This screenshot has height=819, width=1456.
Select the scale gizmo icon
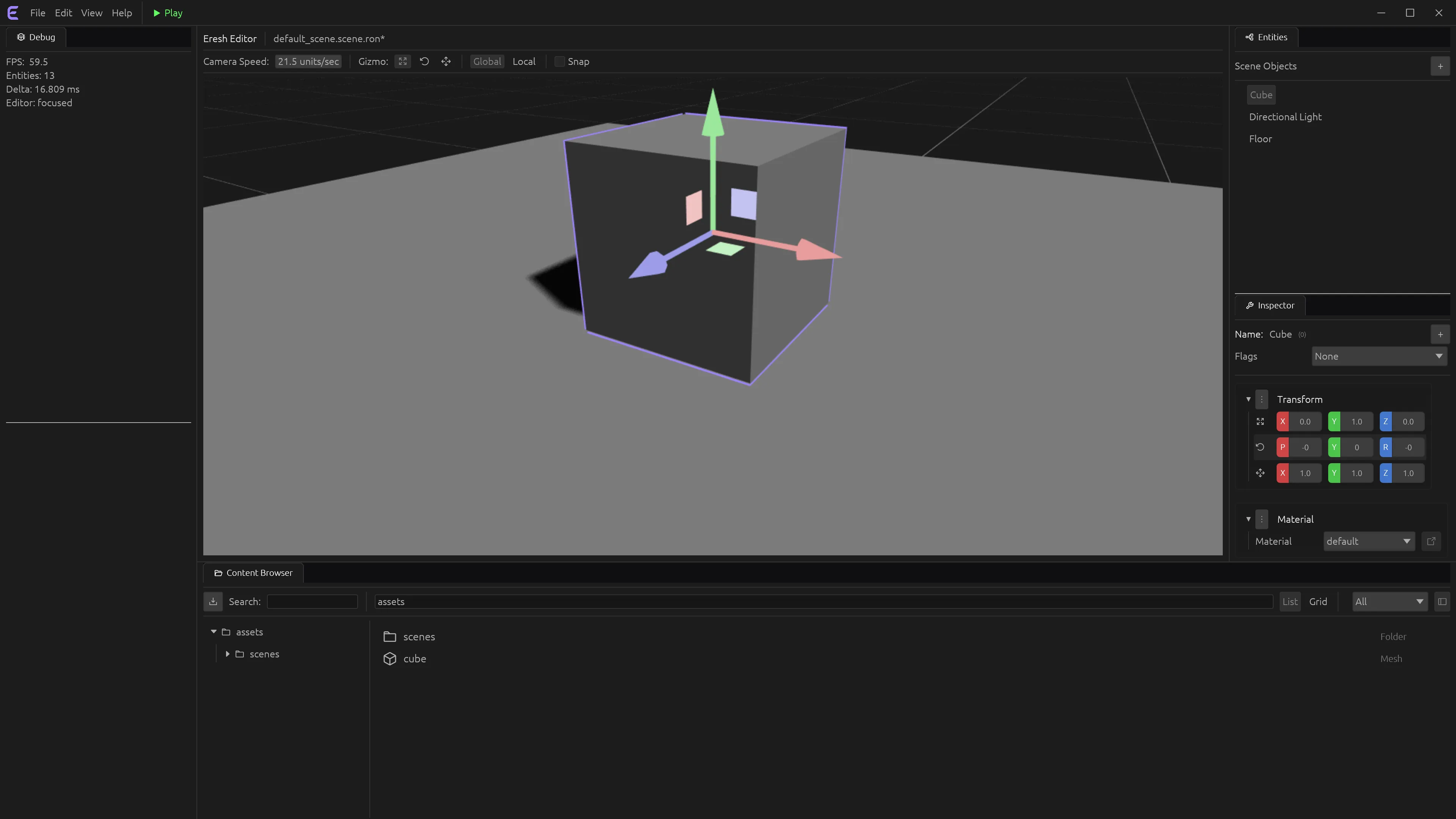pos(446,61)
